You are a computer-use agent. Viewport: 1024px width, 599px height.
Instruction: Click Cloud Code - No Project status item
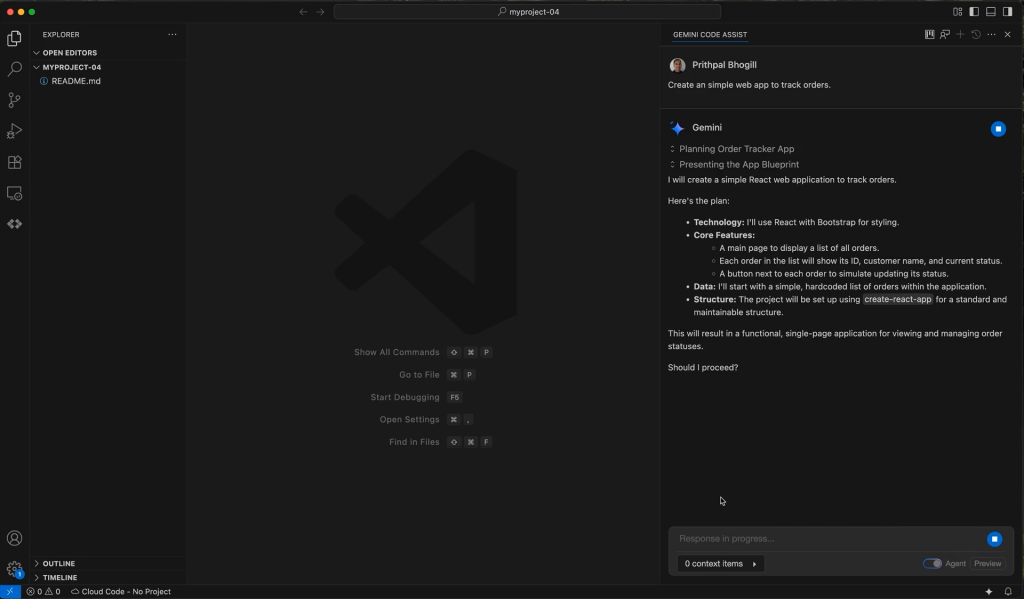[121, 592]
